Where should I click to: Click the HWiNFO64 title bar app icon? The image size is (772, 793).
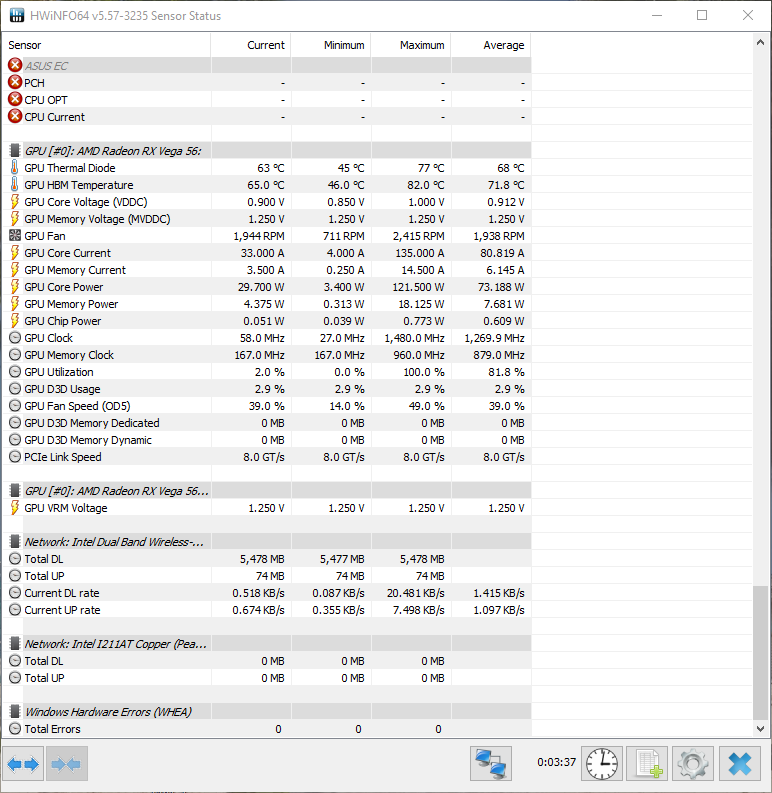(17, 15)
